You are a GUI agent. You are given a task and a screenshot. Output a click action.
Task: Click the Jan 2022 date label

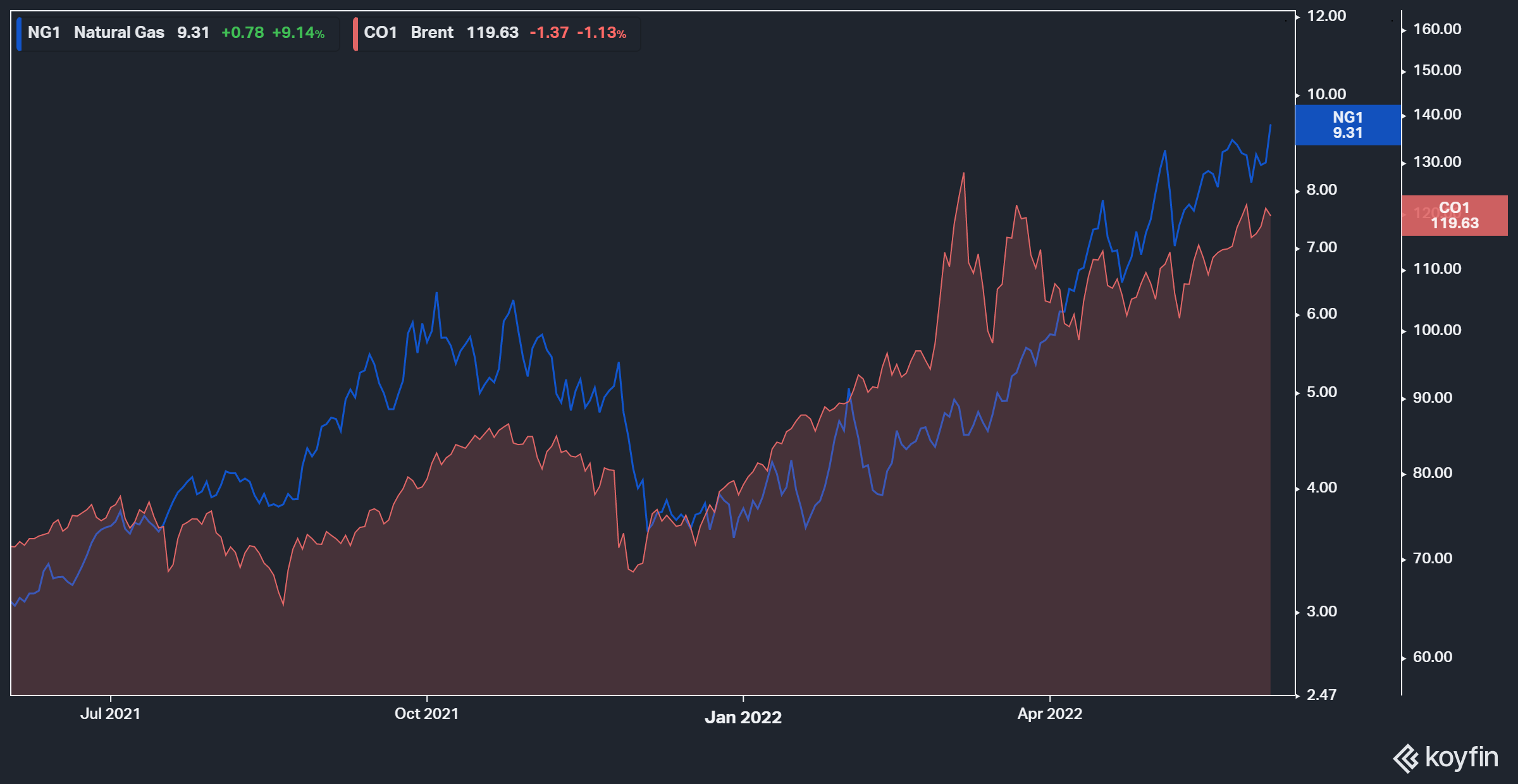743,717
